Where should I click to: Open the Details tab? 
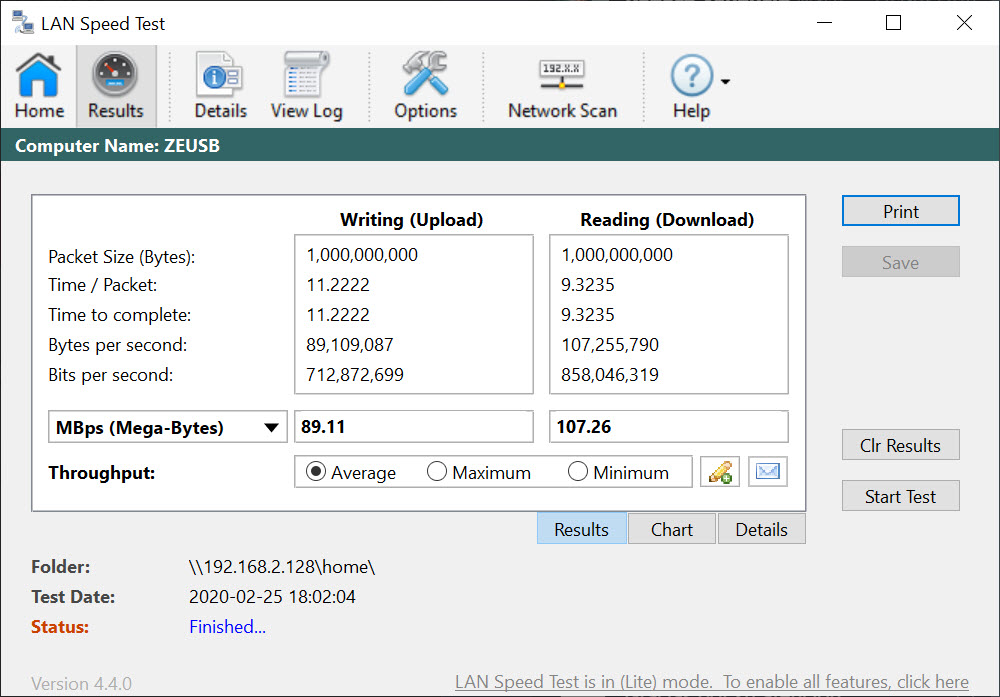[x=761, y=528]
